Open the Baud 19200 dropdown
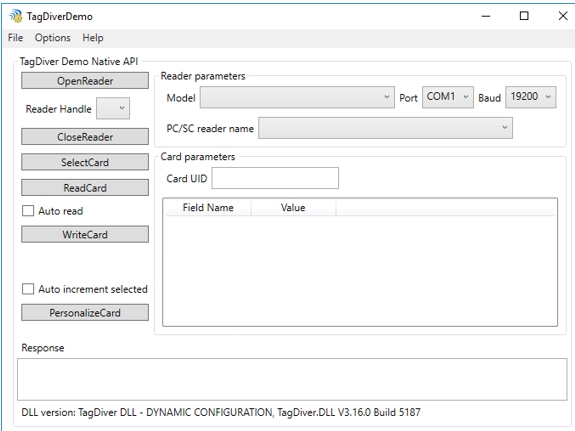The width and height of the screenshot is (575, 431). (531, 97)
